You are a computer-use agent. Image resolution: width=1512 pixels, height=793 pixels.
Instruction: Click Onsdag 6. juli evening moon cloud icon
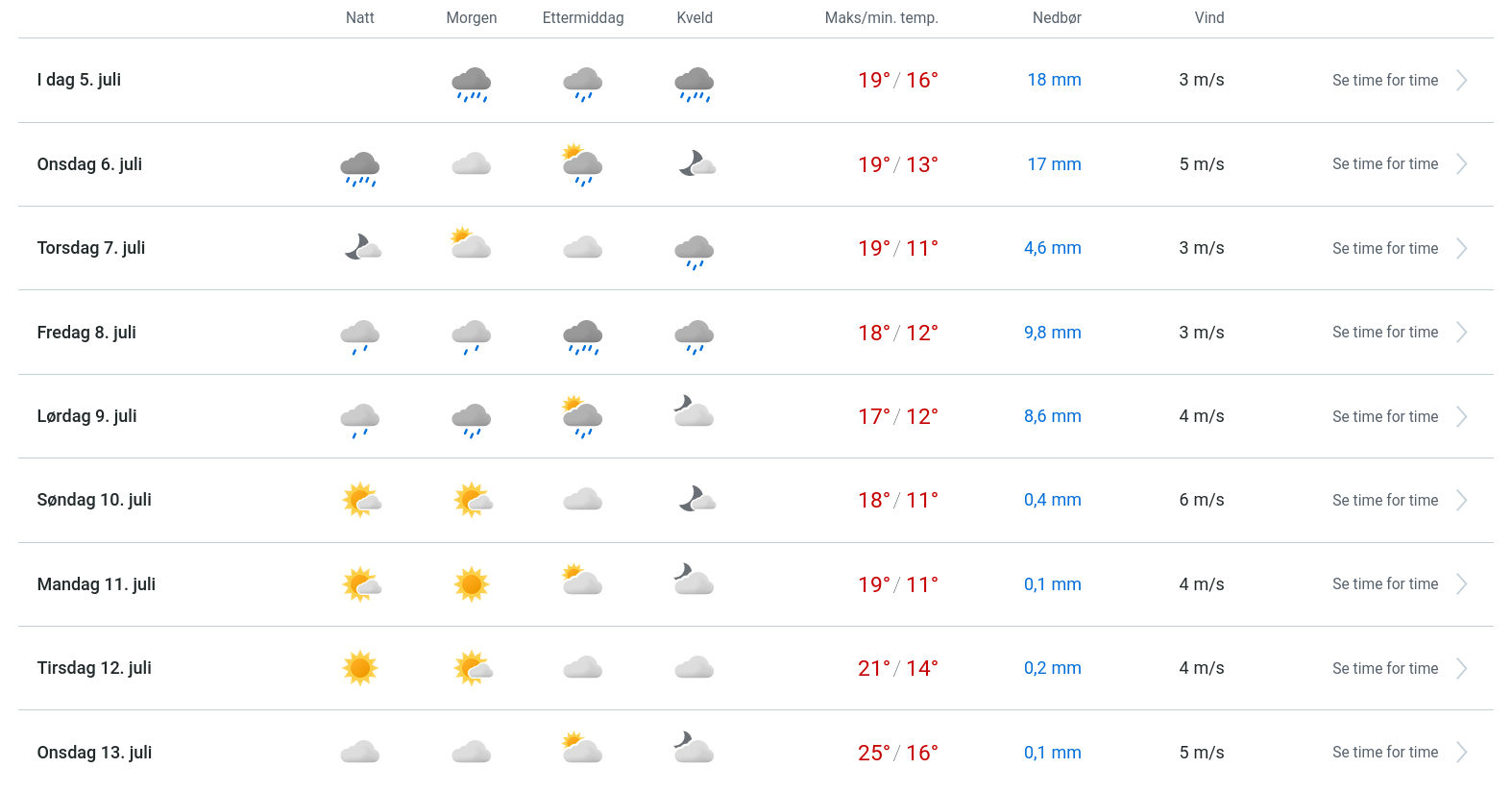[696, 163]
